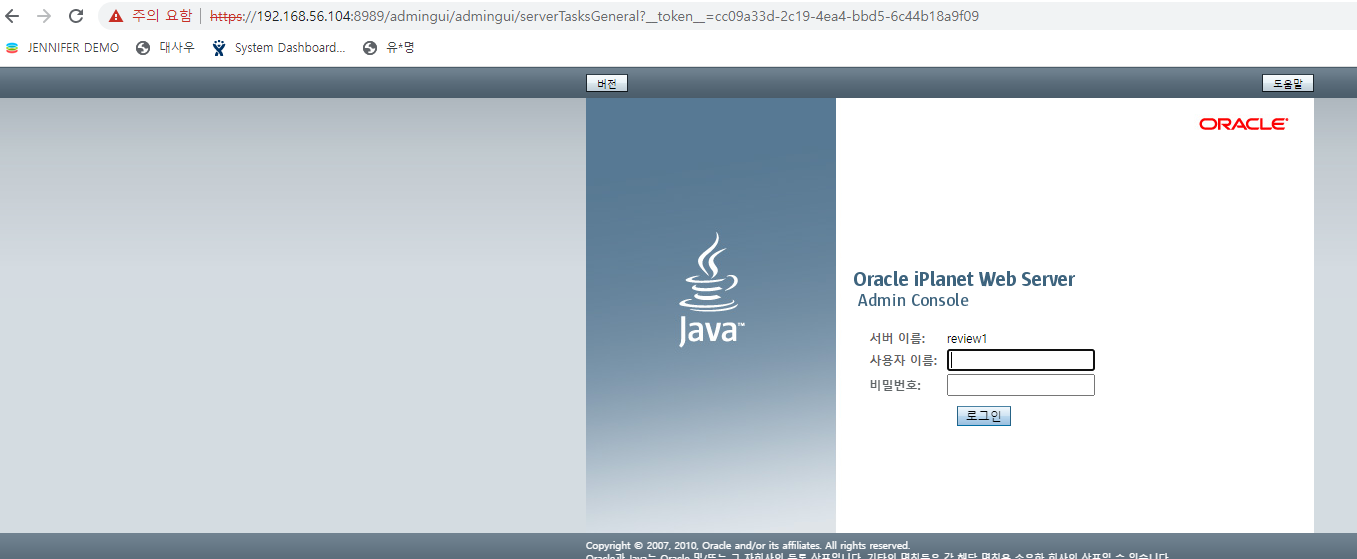This screenshot has height=559, width=1357.
Task: Reload the page with the refresh icon
Action: click(76, 16)
